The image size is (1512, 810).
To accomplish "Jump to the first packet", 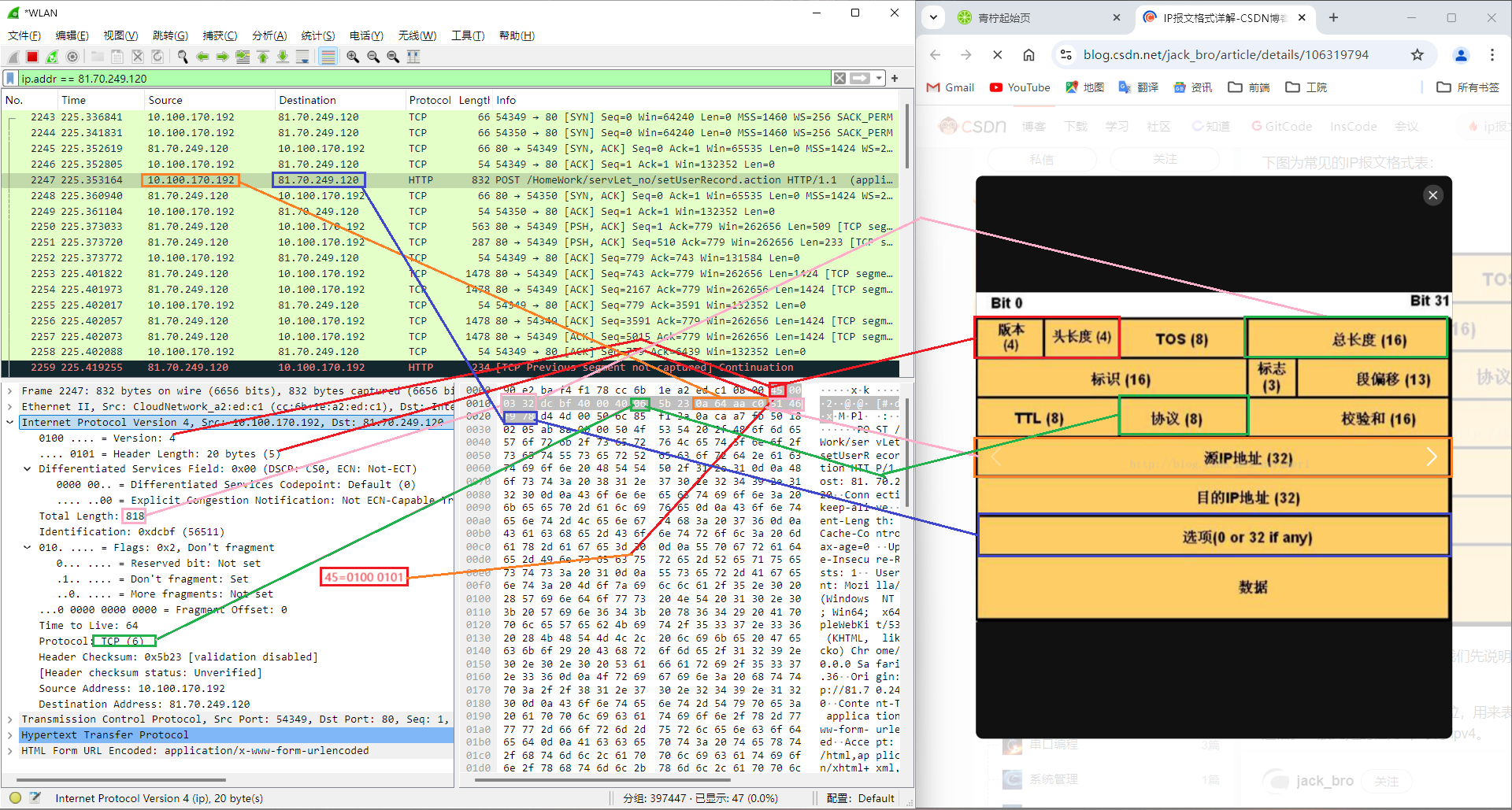I will point(263,57).
